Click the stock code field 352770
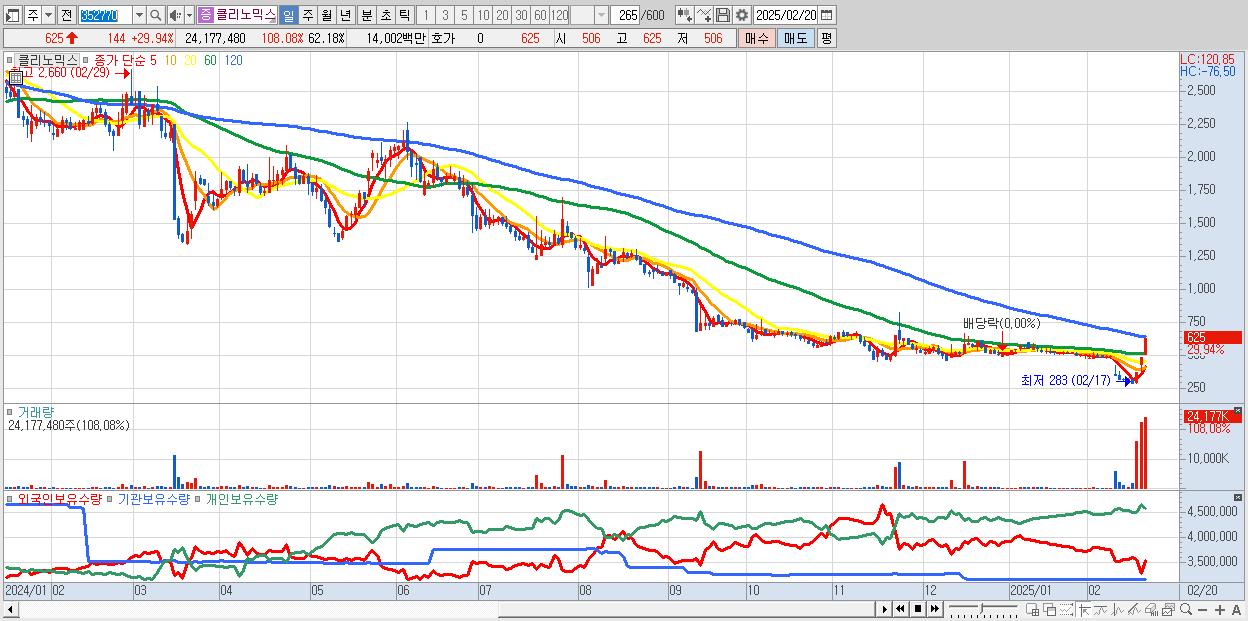Viewport: 1248px width, 621px height. coord(104,15)
